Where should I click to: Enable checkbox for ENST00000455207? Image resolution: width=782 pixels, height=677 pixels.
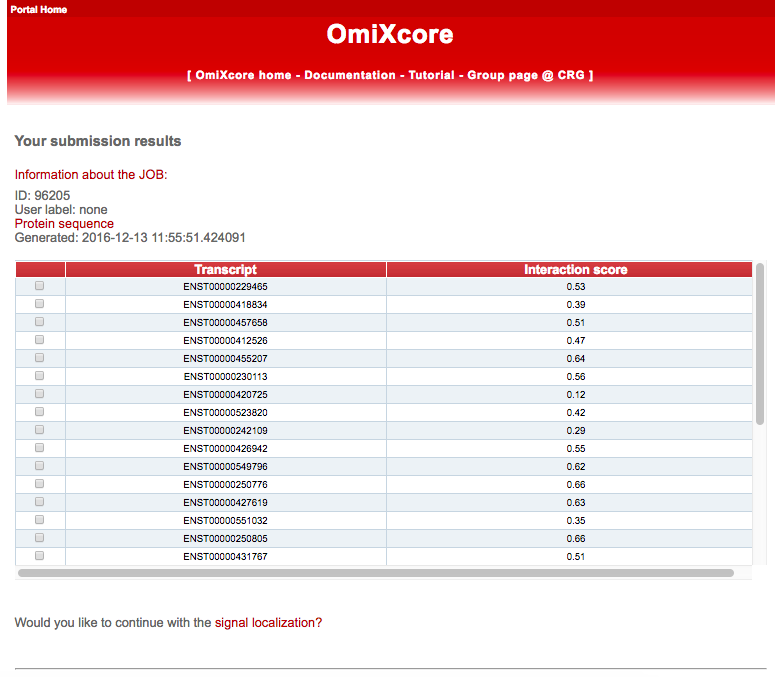point(40,358)
